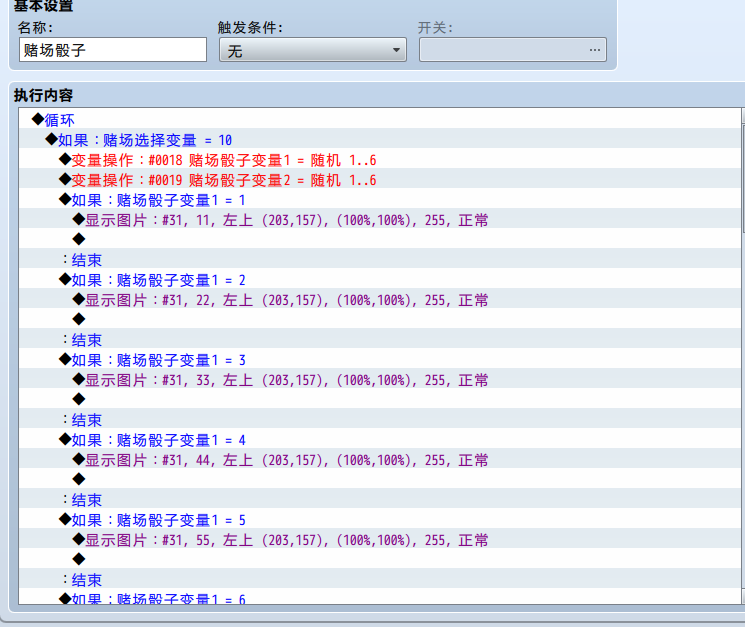The image size is (745, 627).
Task: Select the 如果：赌场骰子变量1 = 4 line
Action: click(380, 439)
